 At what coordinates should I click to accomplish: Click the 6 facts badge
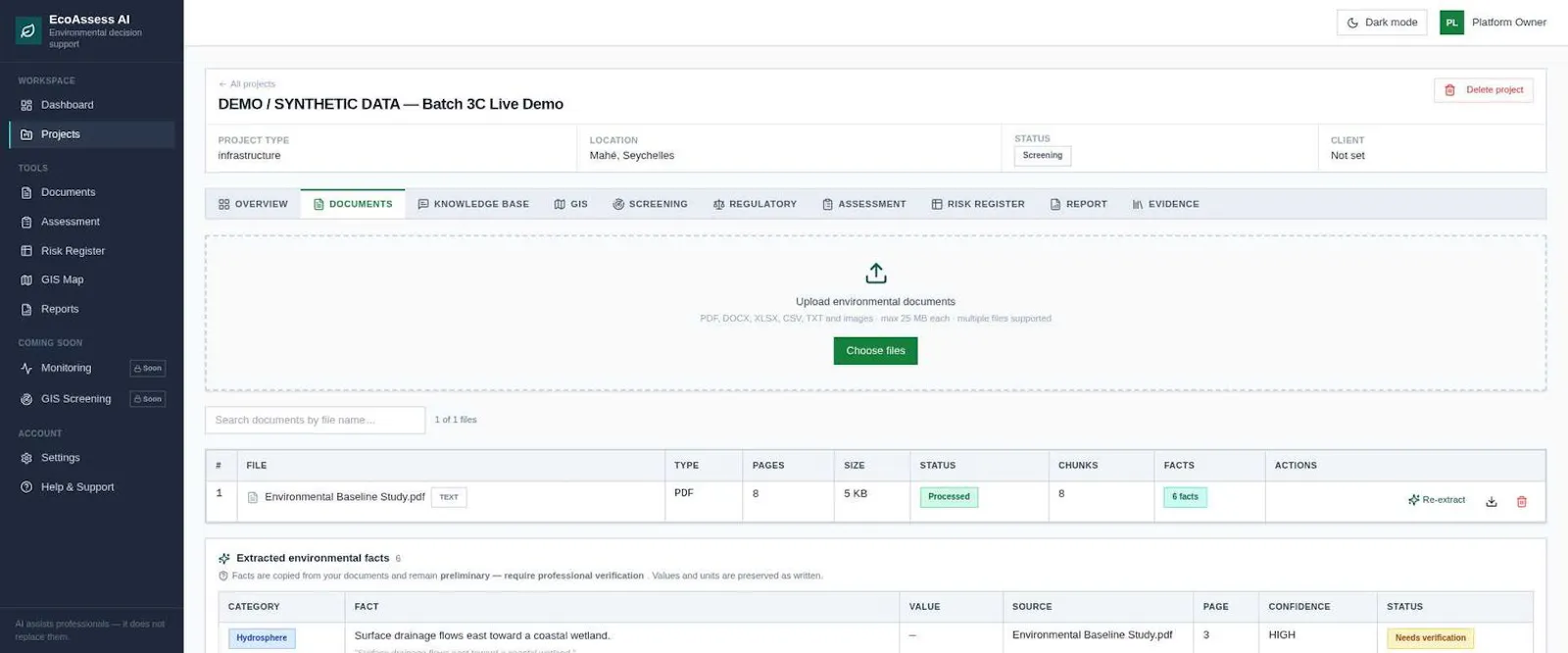1185,497
